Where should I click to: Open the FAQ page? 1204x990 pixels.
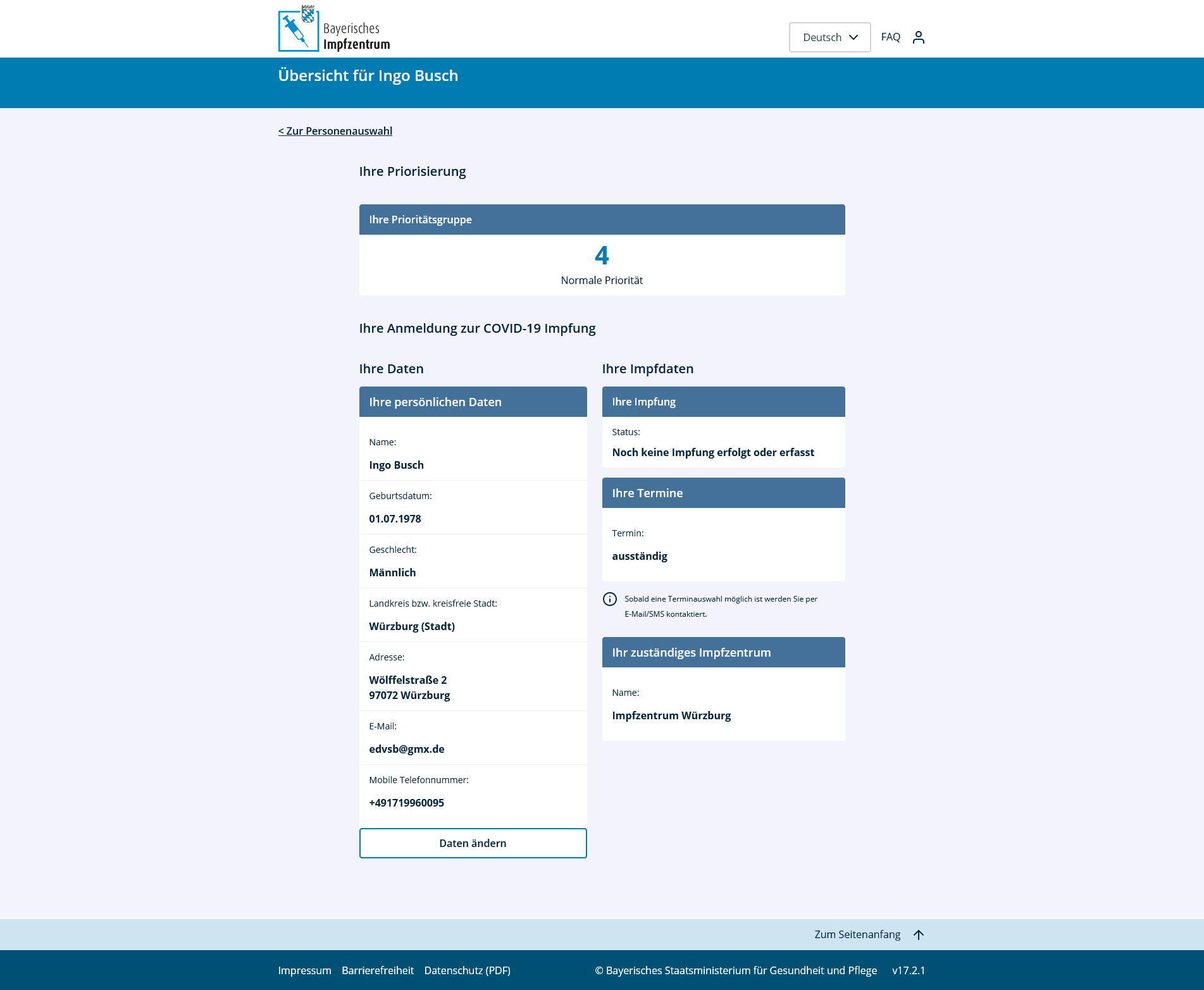890,37
